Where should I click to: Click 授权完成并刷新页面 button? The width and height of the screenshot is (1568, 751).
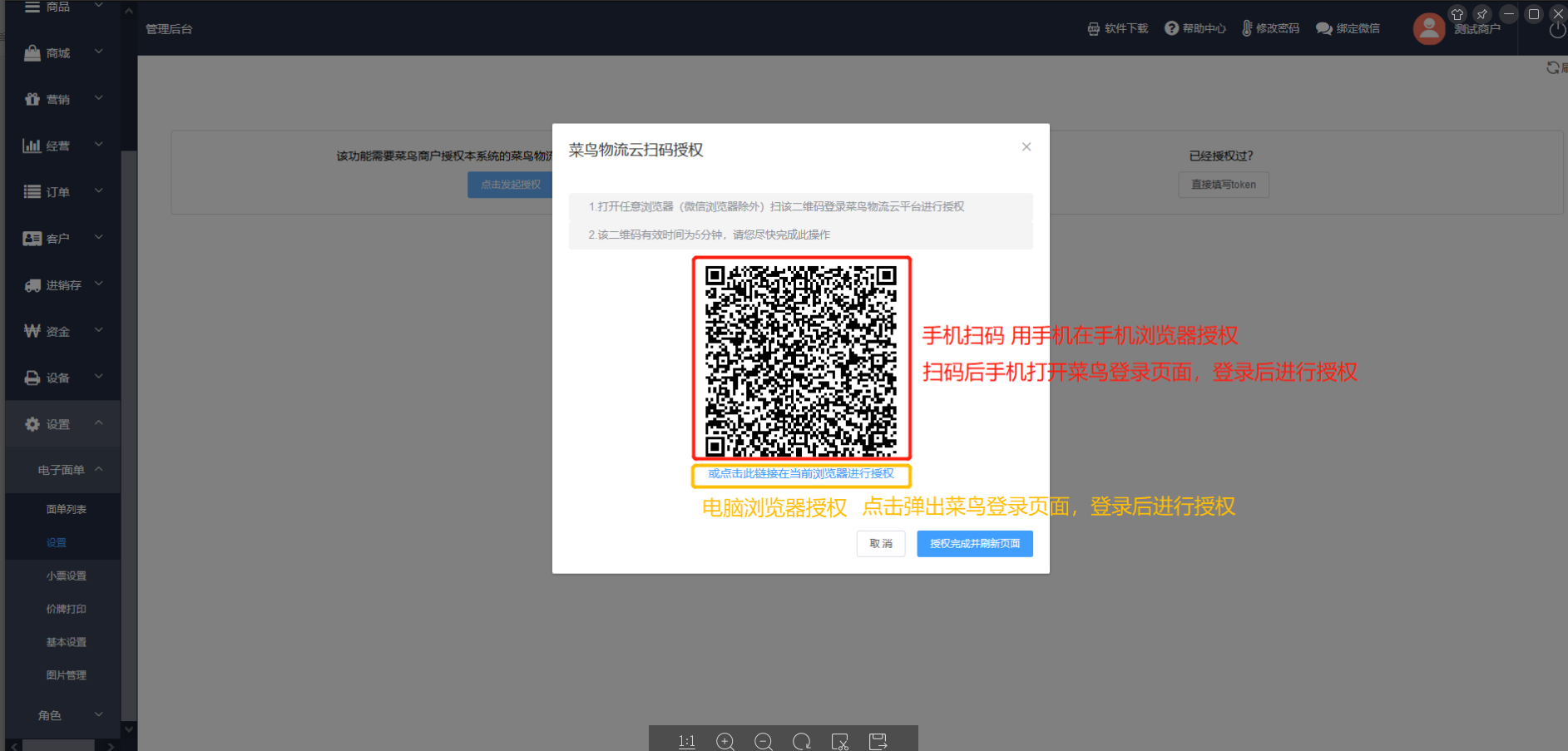pyautogui.click(x=975, y=544)
